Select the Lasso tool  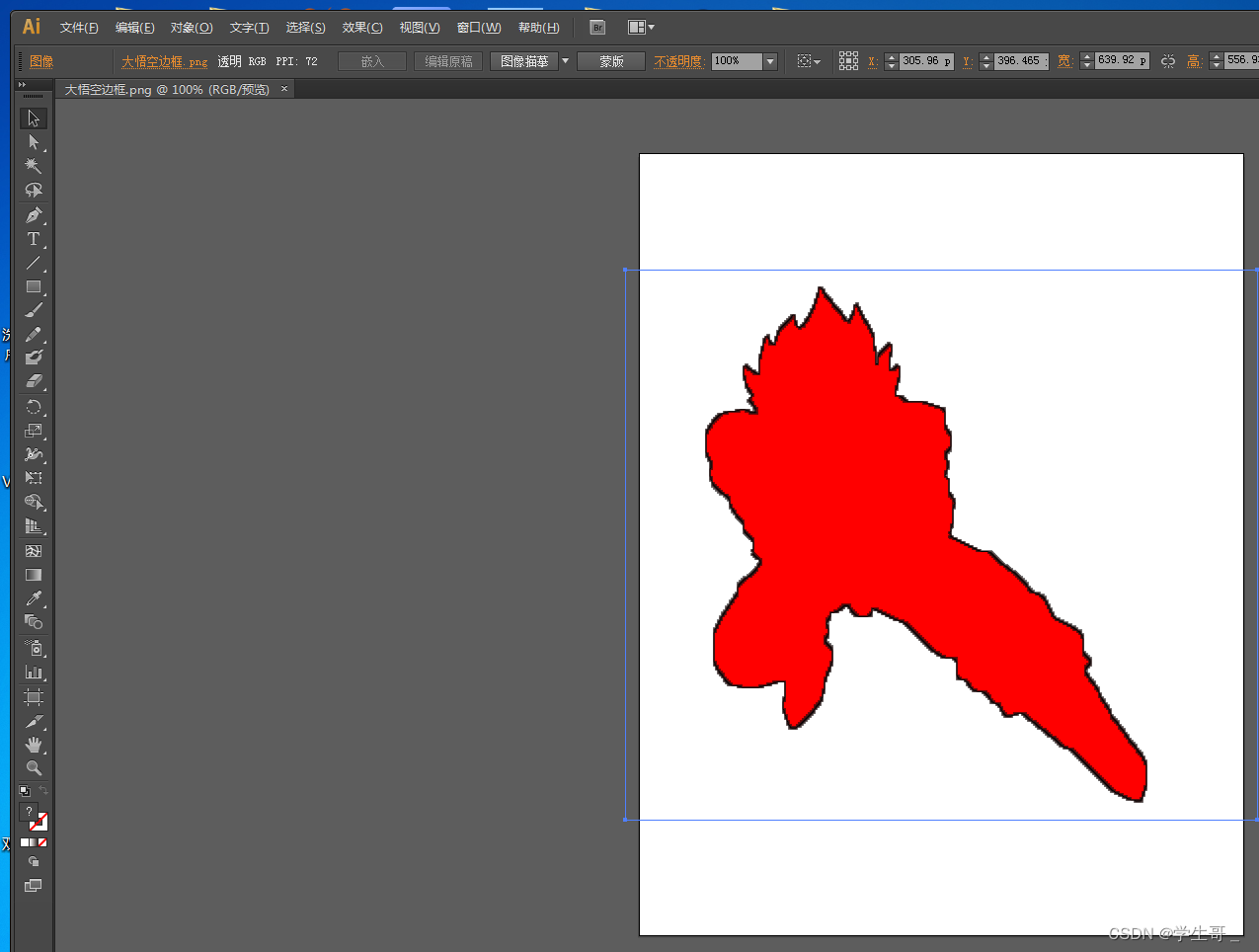point(34,190)
